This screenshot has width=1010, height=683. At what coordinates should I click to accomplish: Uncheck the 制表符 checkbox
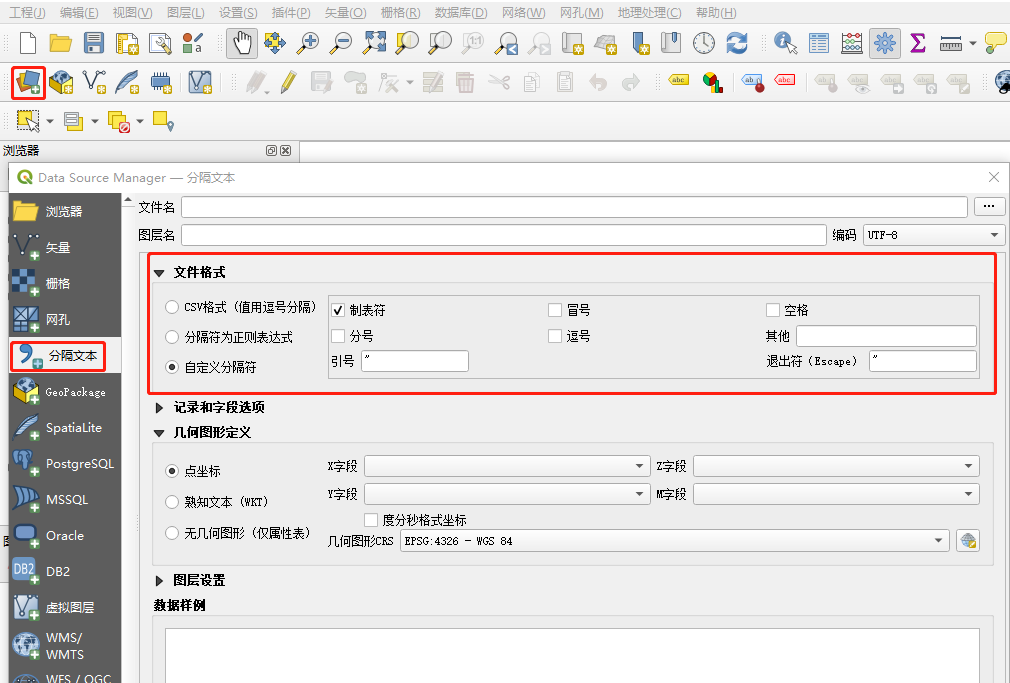coord(338,310)
